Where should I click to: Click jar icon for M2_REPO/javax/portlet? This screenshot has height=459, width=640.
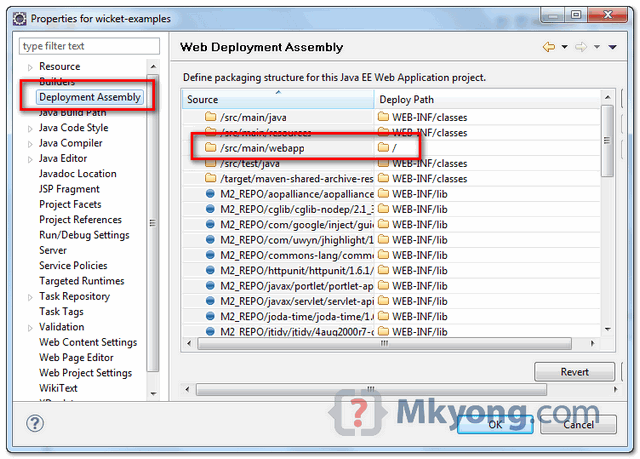[210, 286]
